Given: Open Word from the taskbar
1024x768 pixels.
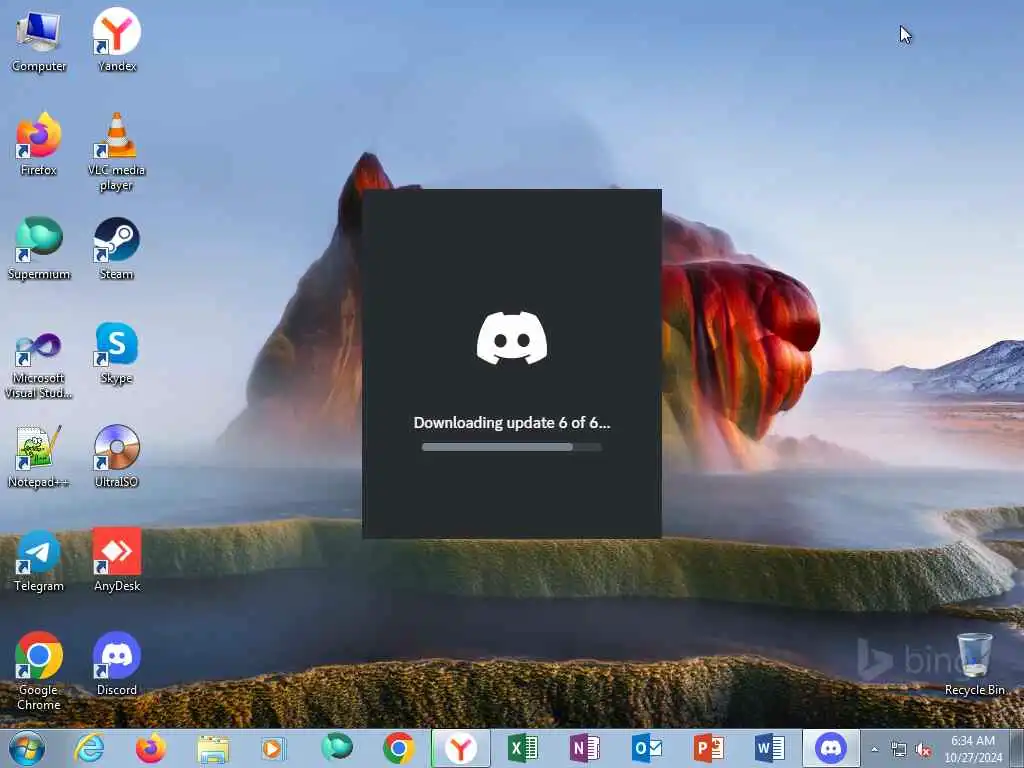Looking at the screenshot, I should 770,748.
